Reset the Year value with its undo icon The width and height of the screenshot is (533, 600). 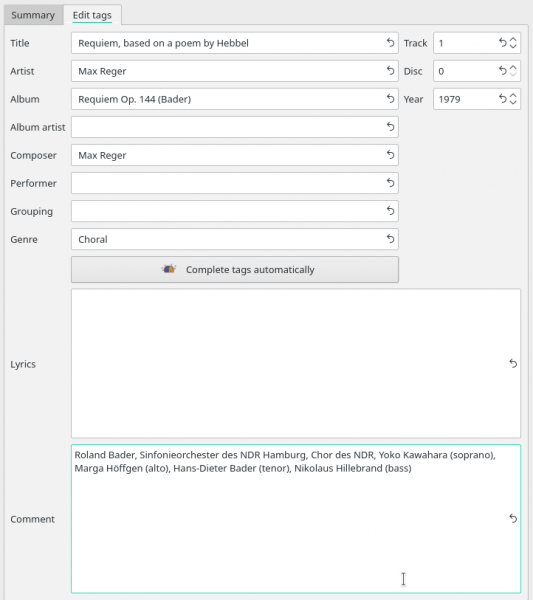[x=502, y=99]
